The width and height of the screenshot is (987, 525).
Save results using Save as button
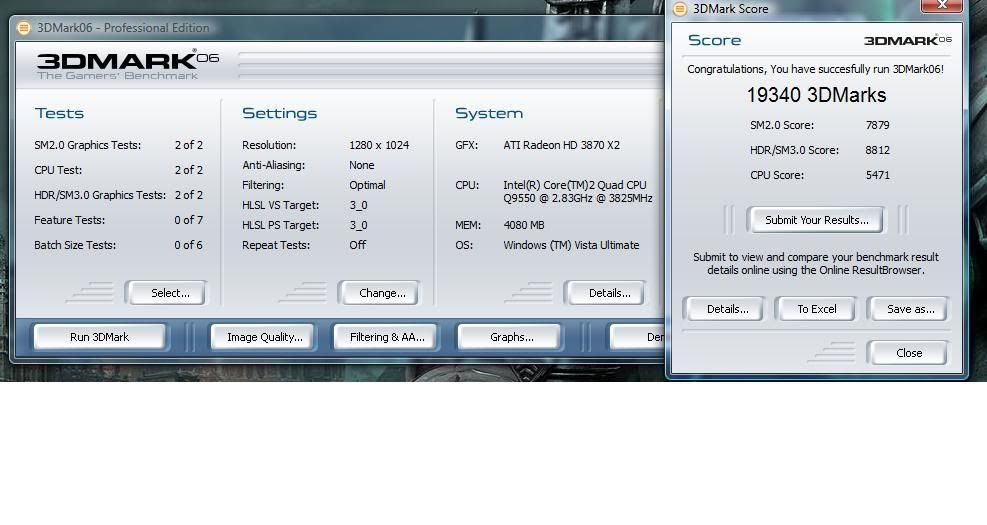pos(908,309)
